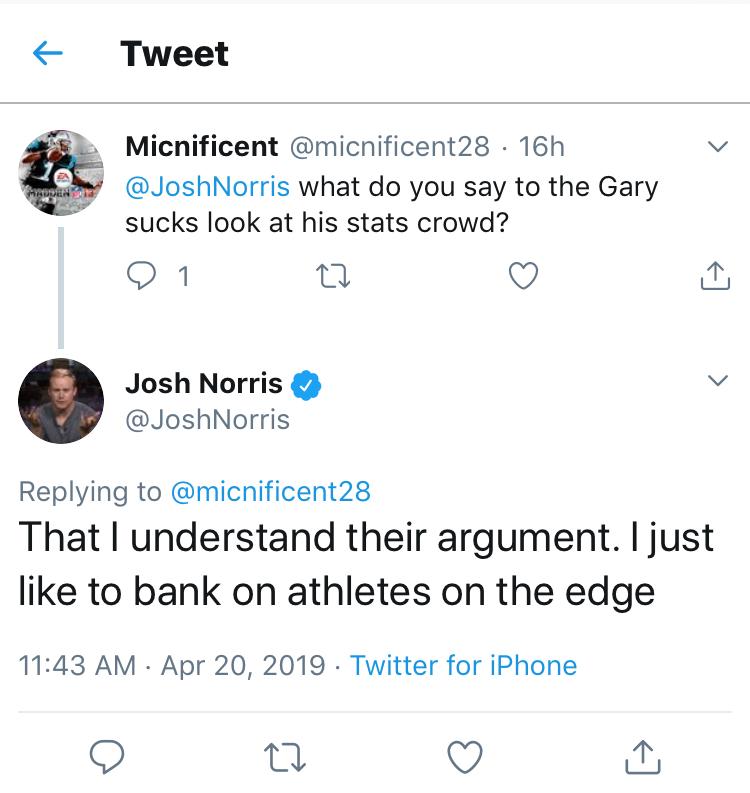The width and height of the screenshot is (750, 793).
Task: Retweet Micnificent's tweet
Action: tap(333, 276)
